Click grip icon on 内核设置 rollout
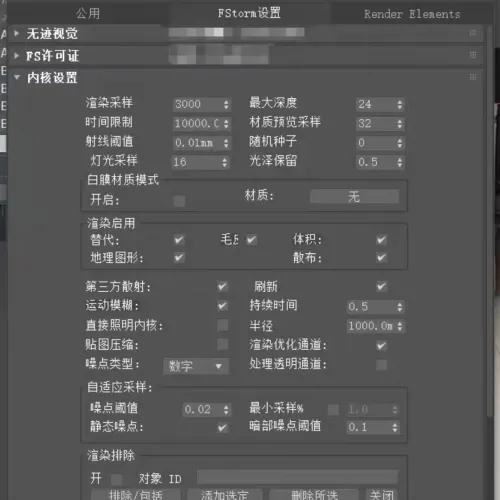The height and width of the screenshot is (500, 500). coord(473,77)
